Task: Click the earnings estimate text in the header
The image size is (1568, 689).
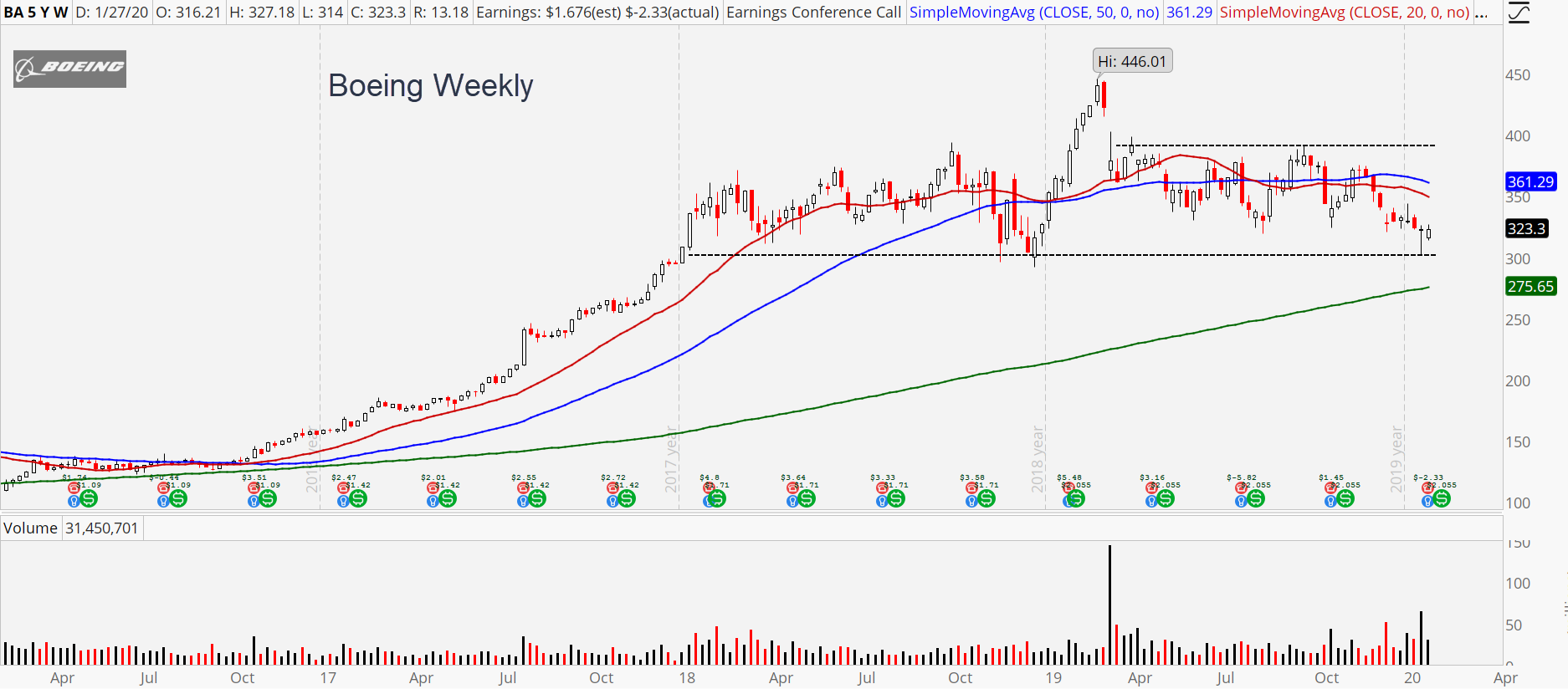Action: click(597, 13)
